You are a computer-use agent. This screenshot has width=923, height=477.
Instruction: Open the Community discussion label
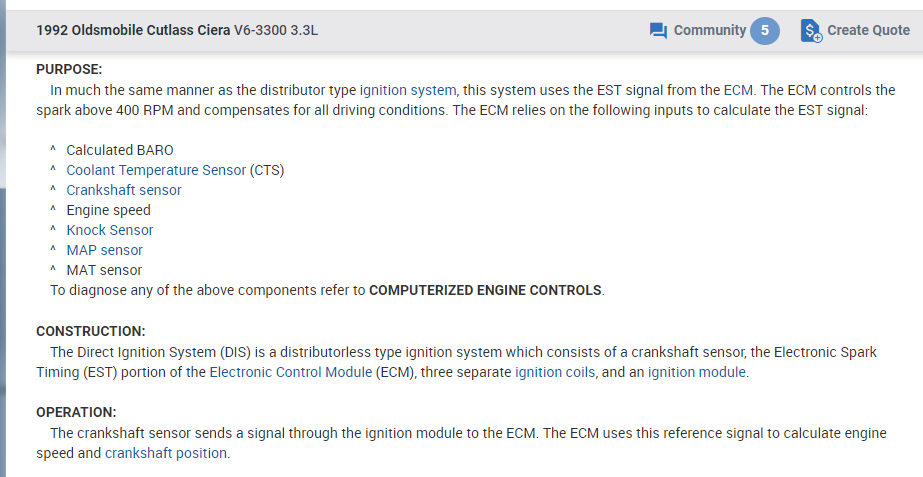(x=709, y=30)
